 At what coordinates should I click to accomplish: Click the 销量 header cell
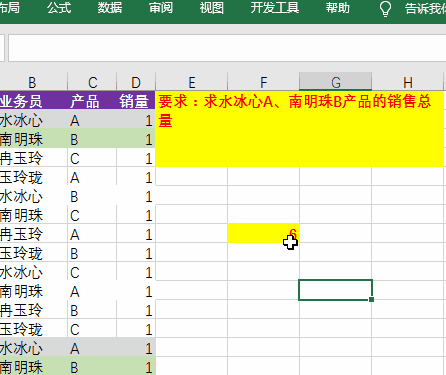pyautogui.click(x=136, y=101)
